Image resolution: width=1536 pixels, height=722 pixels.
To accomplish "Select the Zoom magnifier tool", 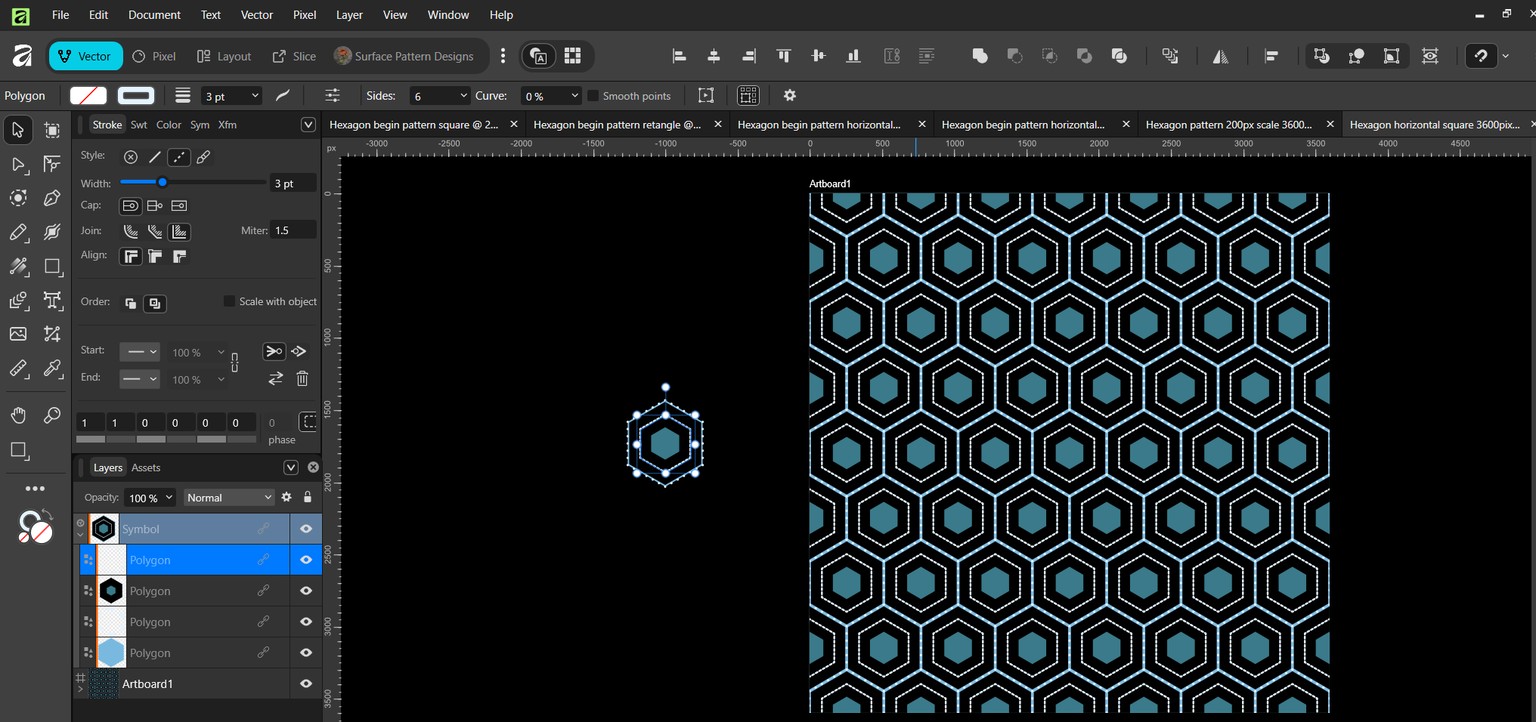I will click(53, 415).
